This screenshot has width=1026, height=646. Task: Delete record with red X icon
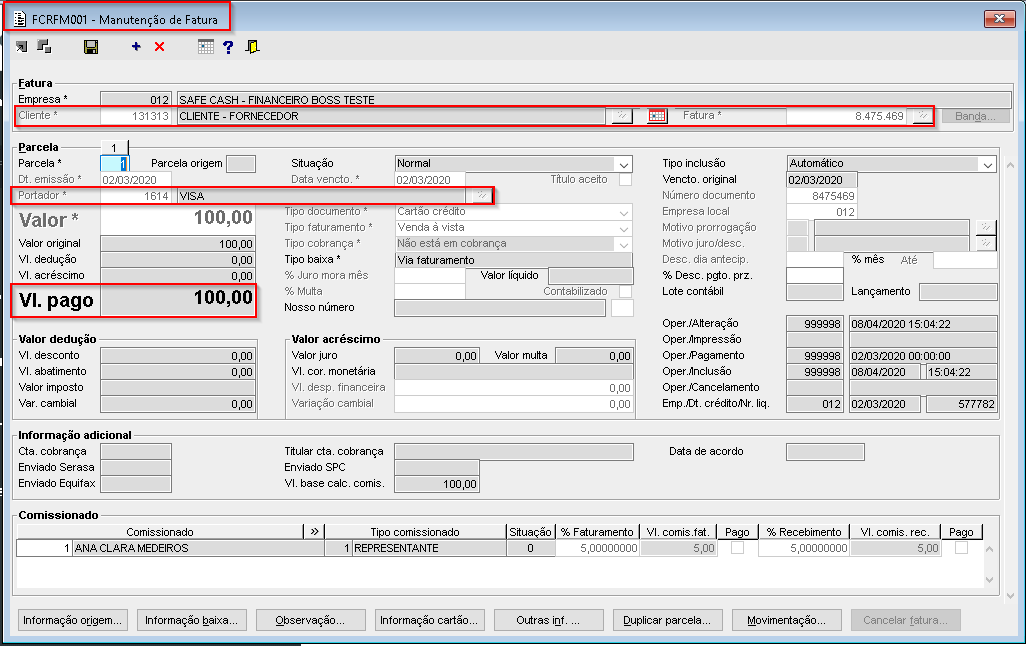point(160,46)
